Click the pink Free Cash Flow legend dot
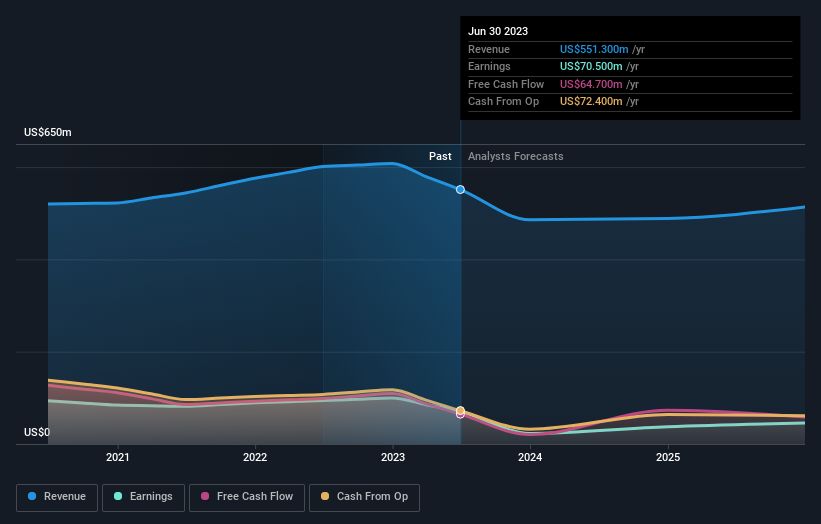 [x=205, y=496]
